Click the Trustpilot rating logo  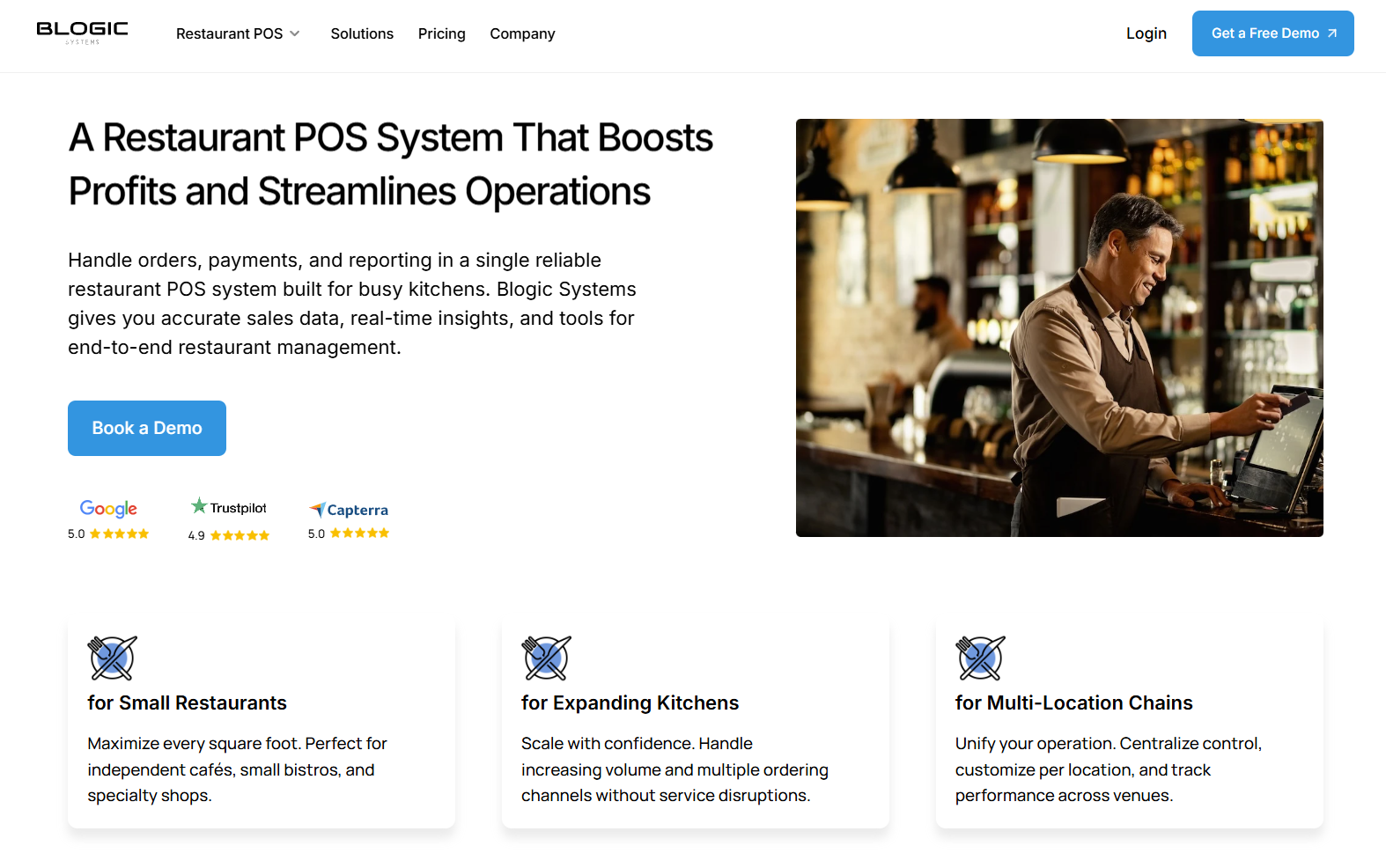pyautogui.click(x=229, y=507)
